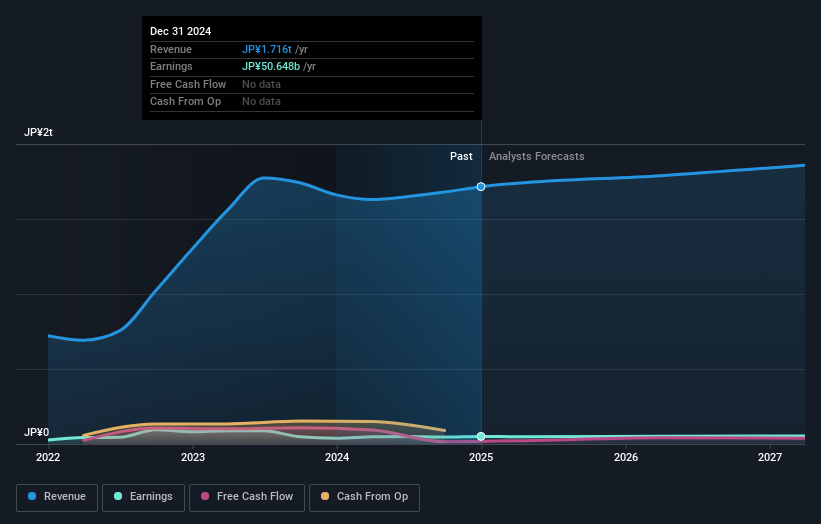Click 'No data' in tooltip's Free Cash Flow row
The image size is (821, 524).
pos(261,84)
